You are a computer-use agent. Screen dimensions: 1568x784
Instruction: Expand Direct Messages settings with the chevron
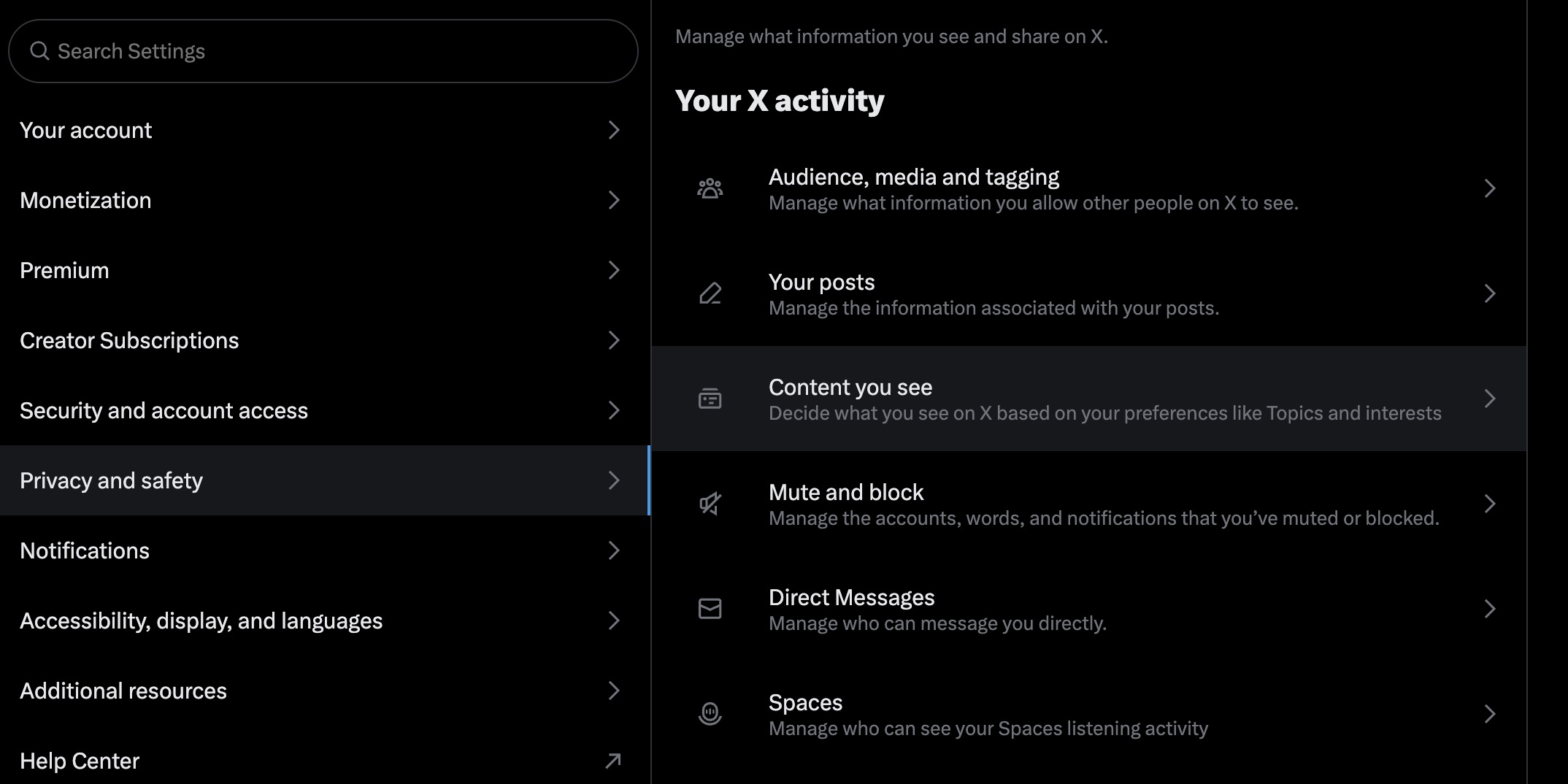(1491, 609)
